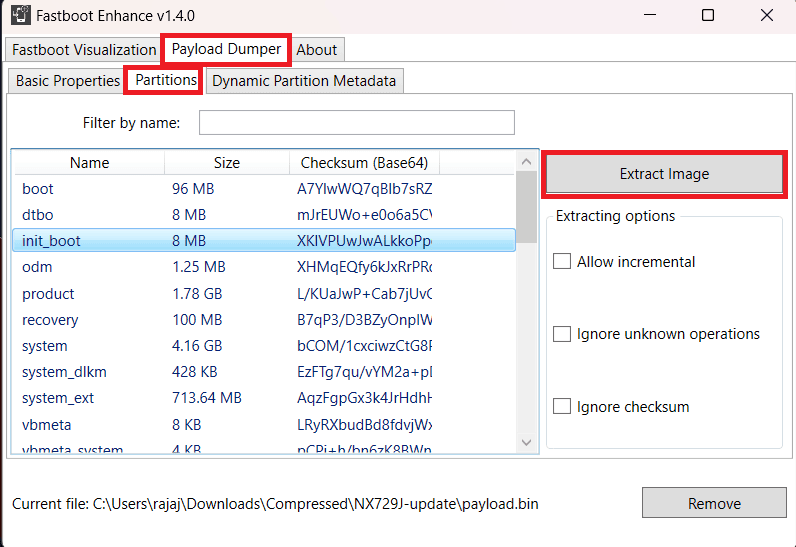Screen dimensions: 796x547
Task: Click checksum starting with A7YlwWQ7
Action: coord(364,189)
